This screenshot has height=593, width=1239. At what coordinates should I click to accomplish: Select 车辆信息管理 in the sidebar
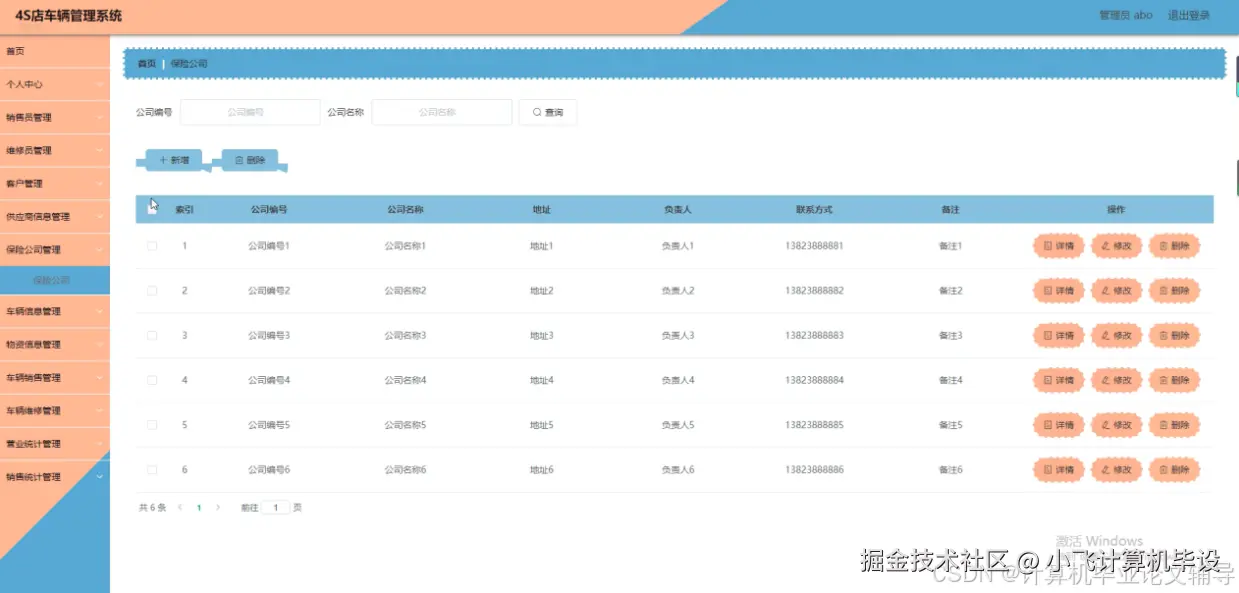[x=55, y=312]
